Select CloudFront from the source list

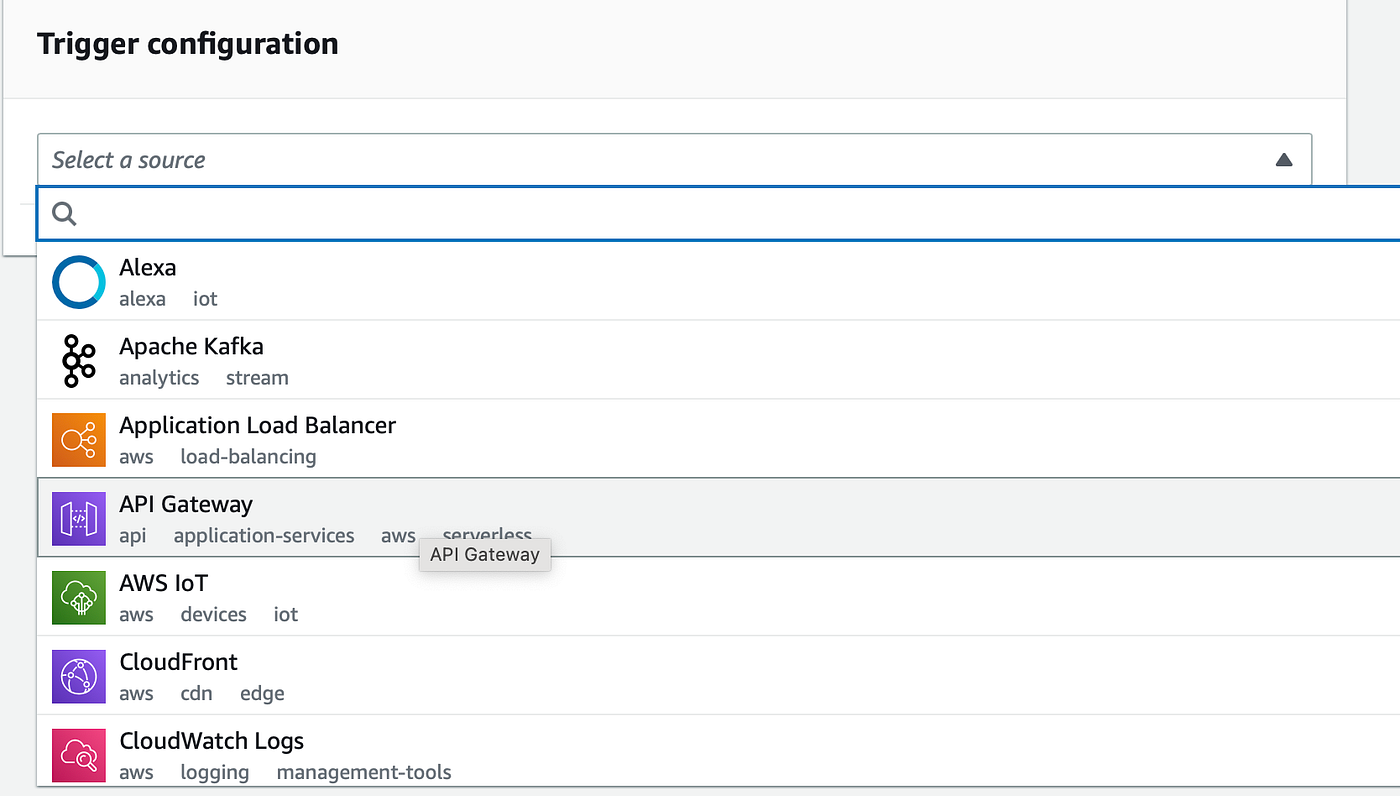point(718,676)
